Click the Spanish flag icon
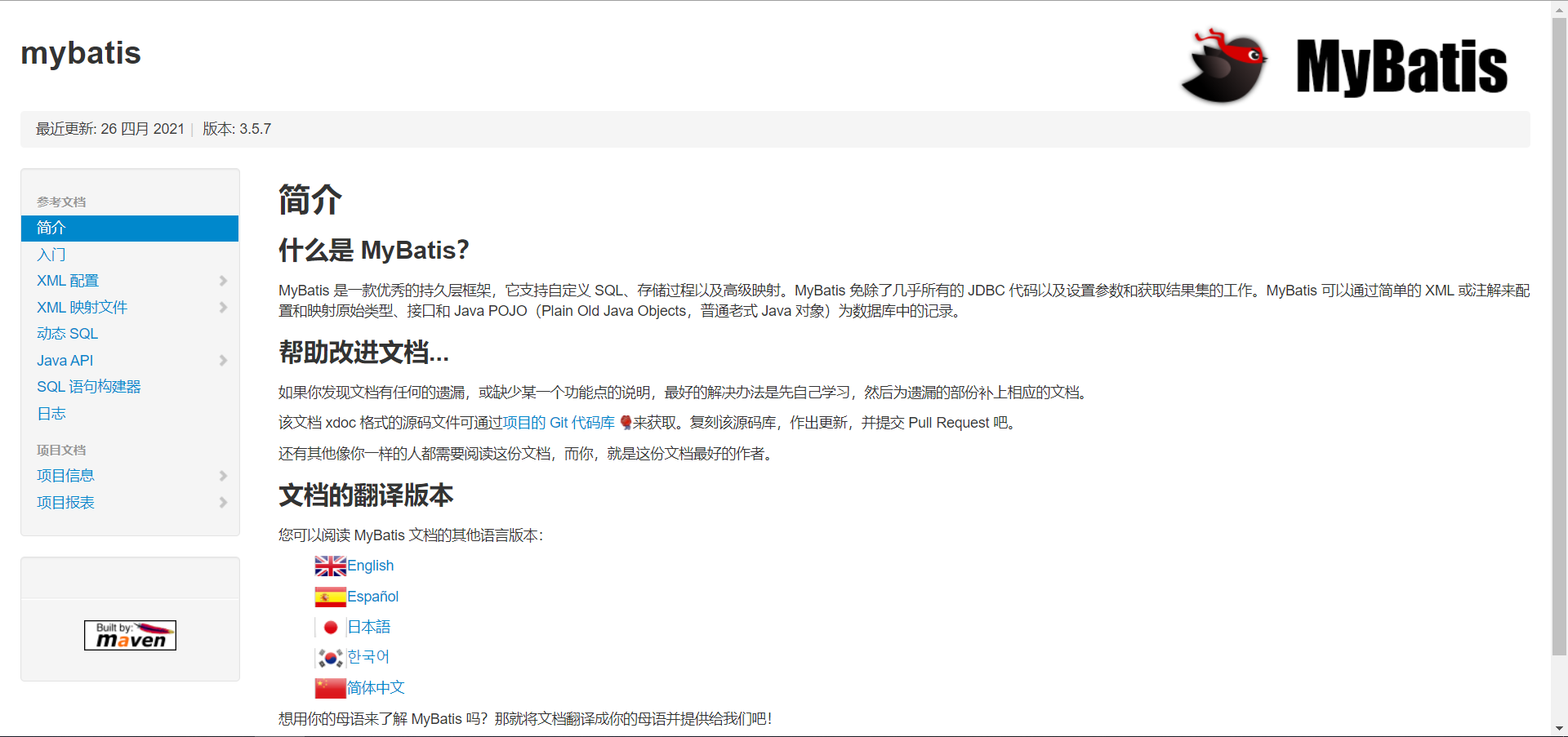Image resolution: width=1568 pixels, height=737 pixels. click(329, 596)
